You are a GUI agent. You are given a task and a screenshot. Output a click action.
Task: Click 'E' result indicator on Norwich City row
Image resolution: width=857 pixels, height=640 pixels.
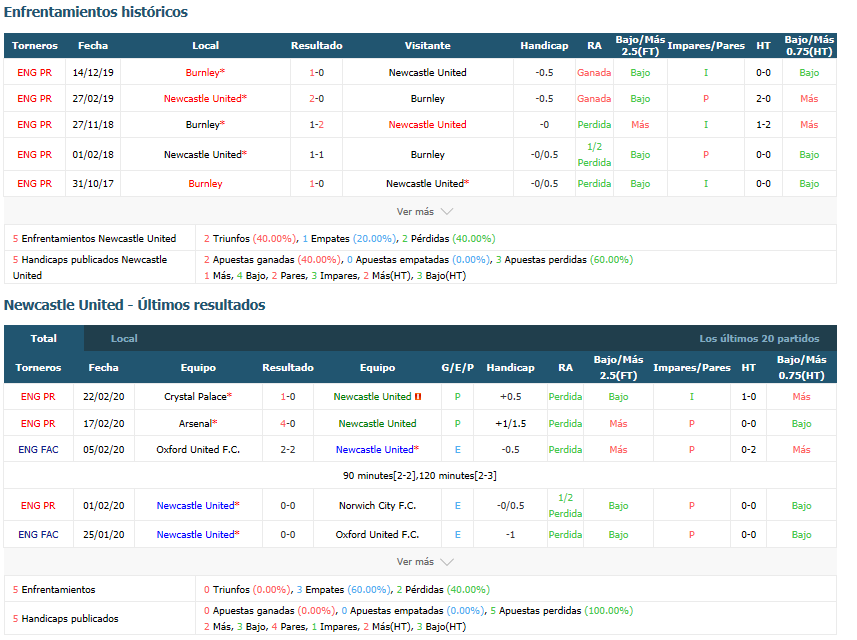tap(457, 506)
